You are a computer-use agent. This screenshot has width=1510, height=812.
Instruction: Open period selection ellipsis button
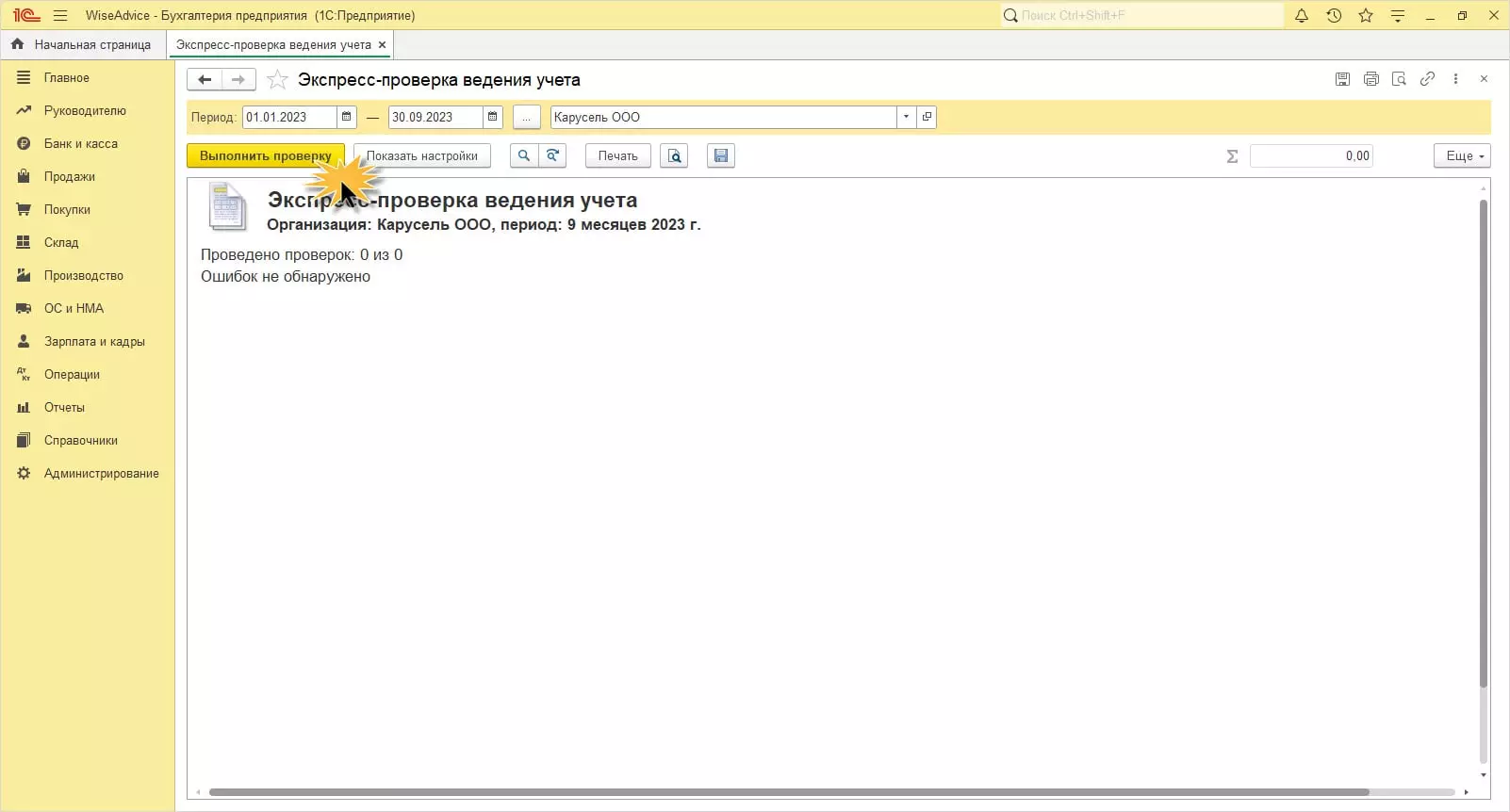pyautogui.click(x=527, y=117)
